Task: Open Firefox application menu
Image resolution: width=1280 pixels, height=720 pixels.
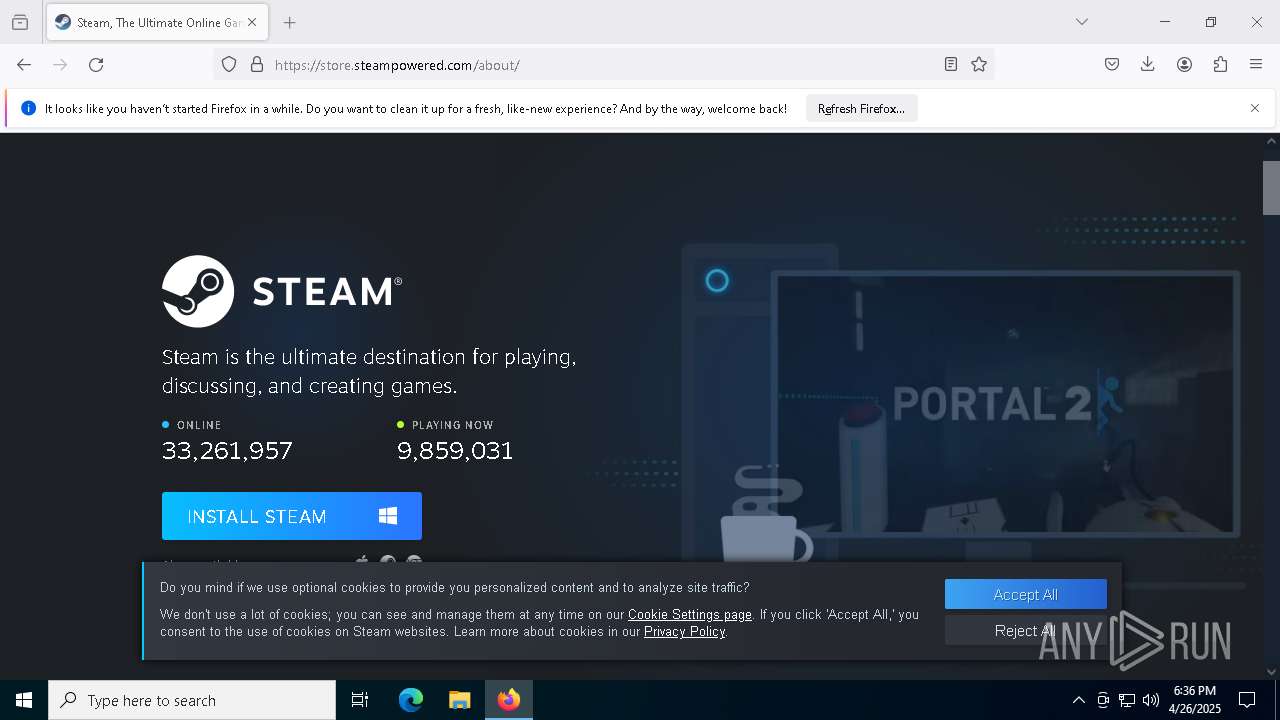Action: 1256,65
